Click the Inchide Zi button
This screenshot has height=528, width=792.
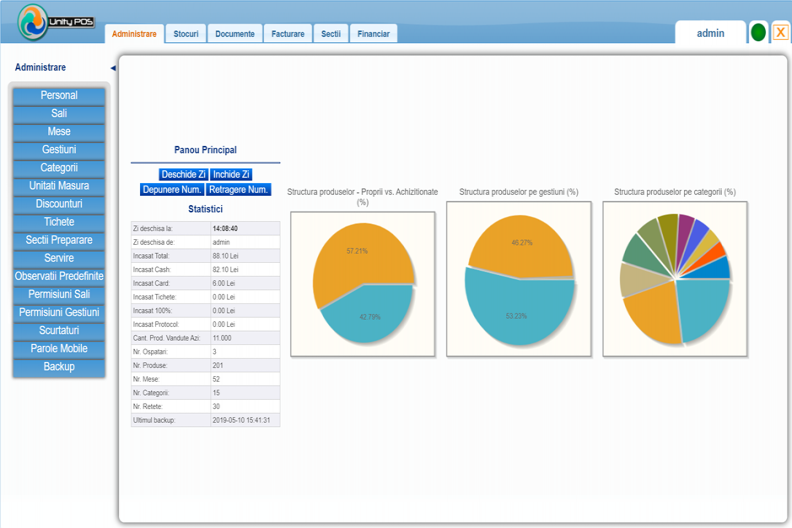[231, 174]
